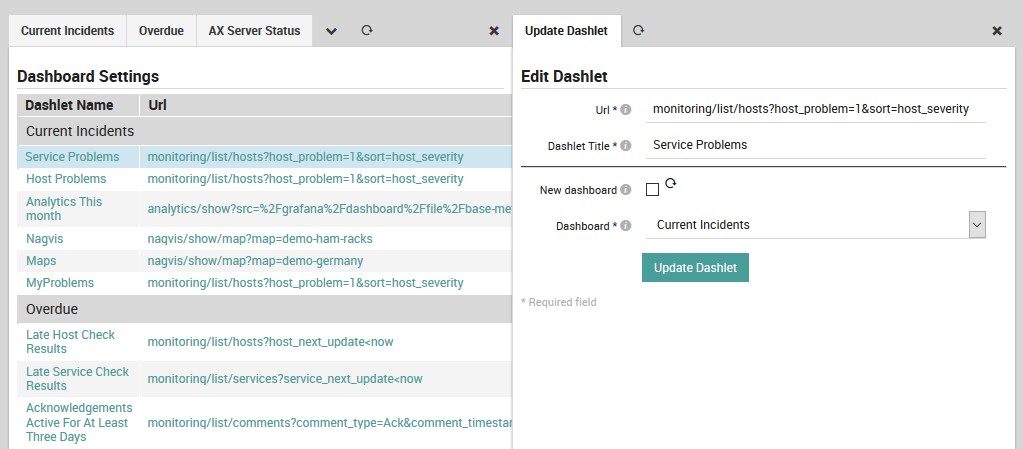Click refresh icon beside AX Server Status tab
The width and height of the screenshot is (1023, 449).
(x=367, y=31)
